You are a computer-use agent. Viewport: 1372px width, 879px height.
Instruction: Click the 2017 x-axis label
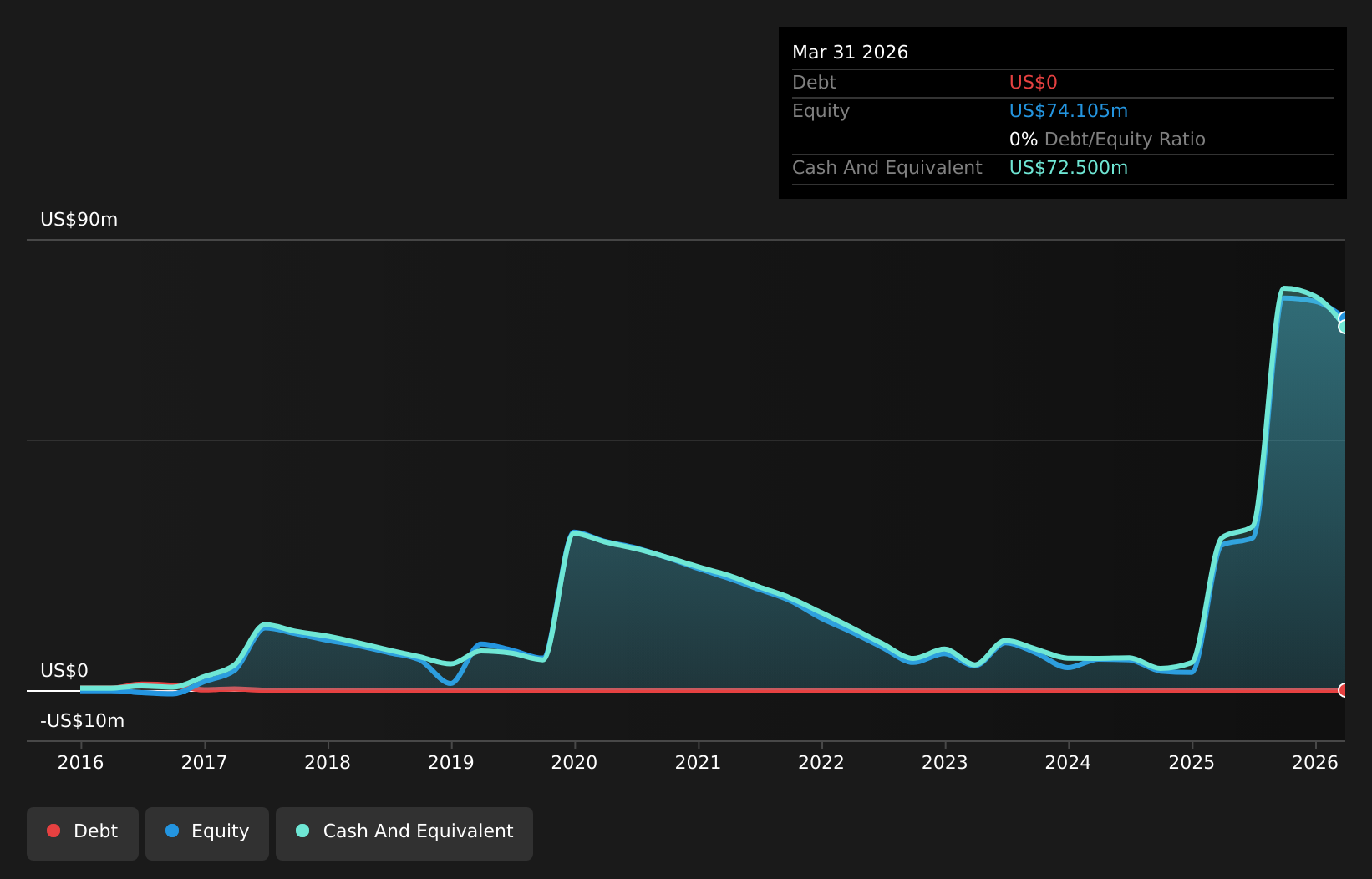pos(204,763)
